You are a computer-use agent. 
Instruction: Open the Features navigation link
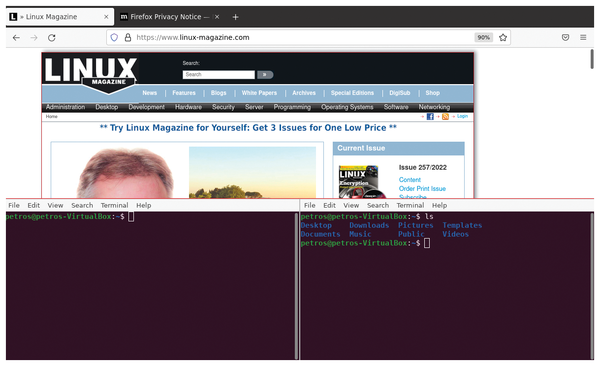[184, 93]
